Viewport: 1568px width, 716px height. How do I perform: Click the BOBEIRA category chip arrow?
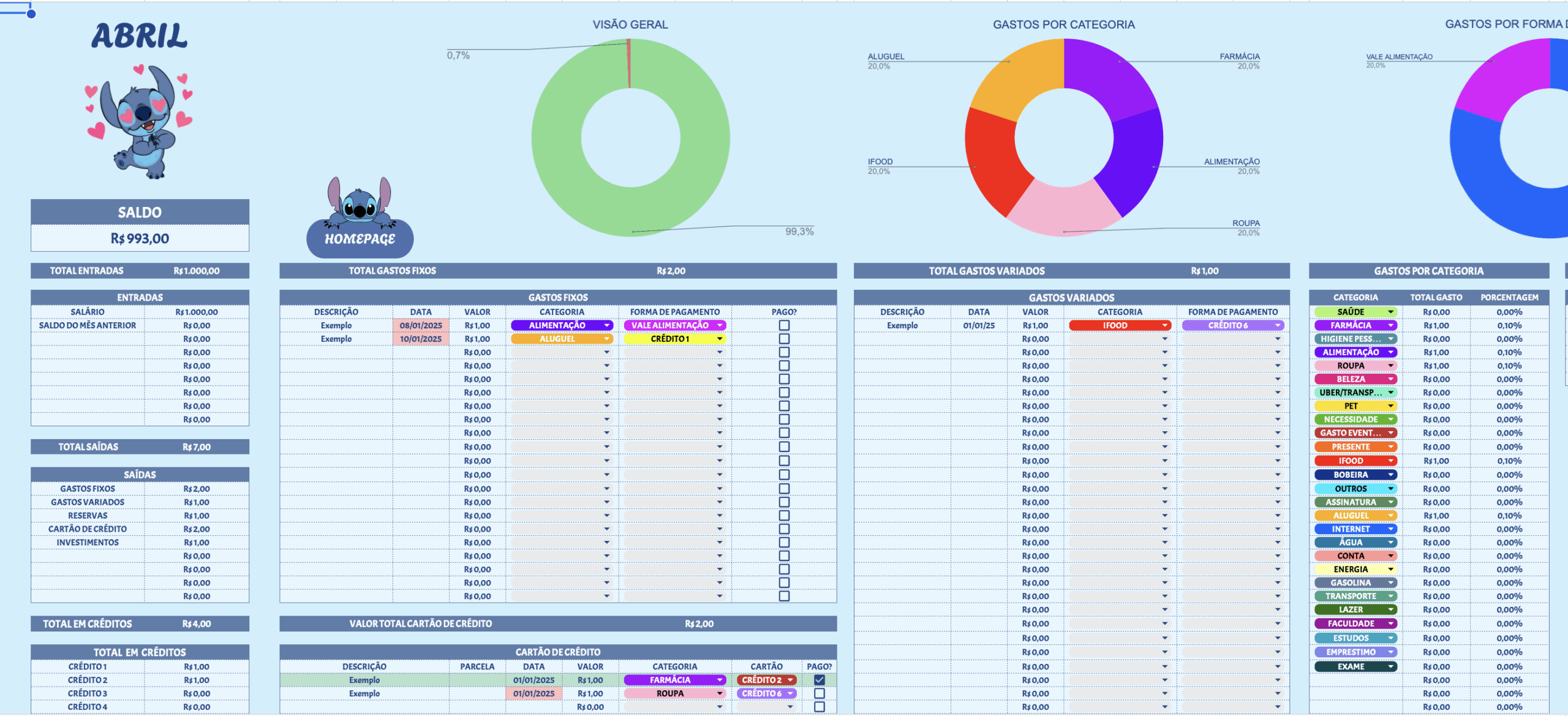point(1390,475)
